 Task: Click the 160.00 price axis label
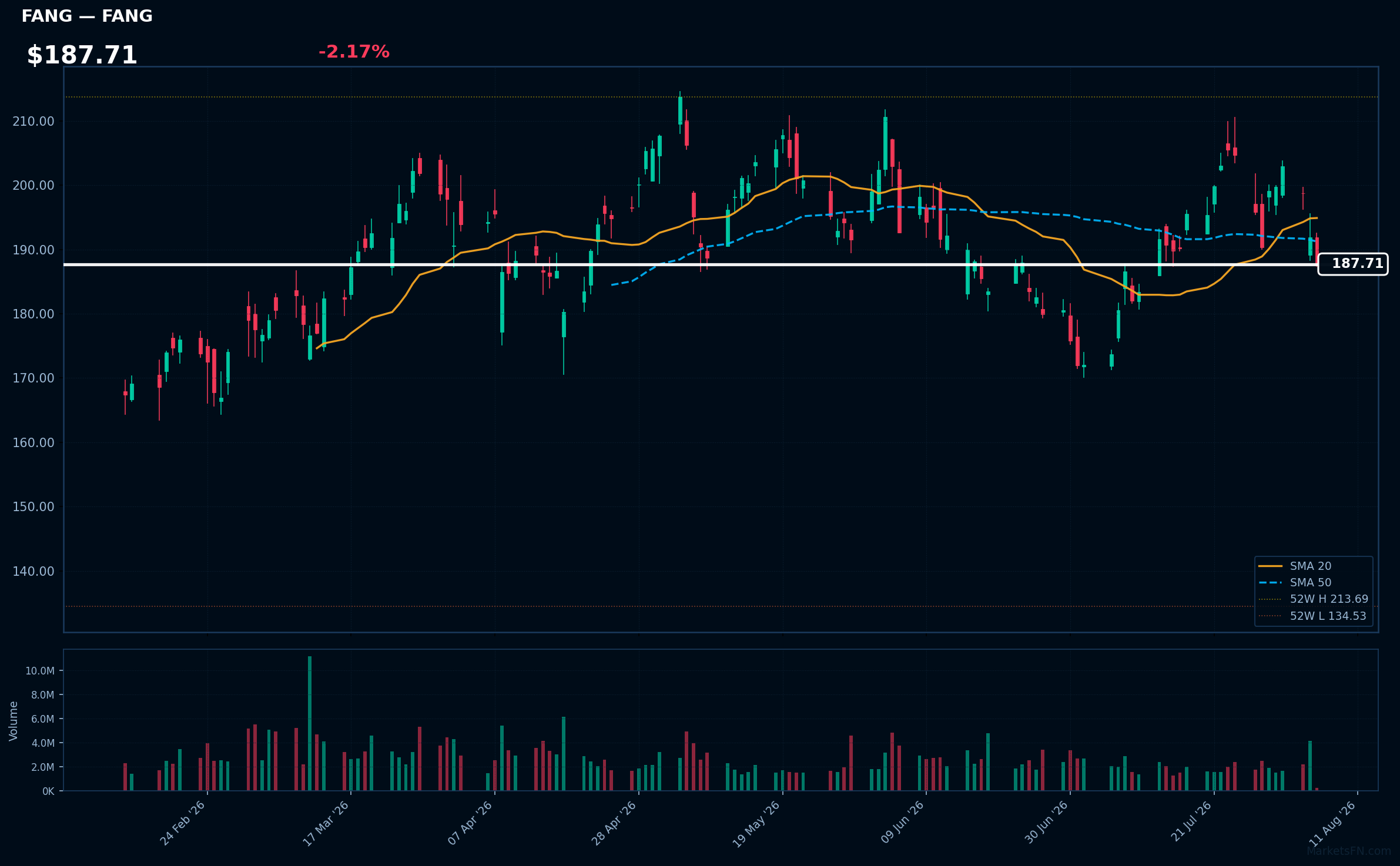(34, 443)
